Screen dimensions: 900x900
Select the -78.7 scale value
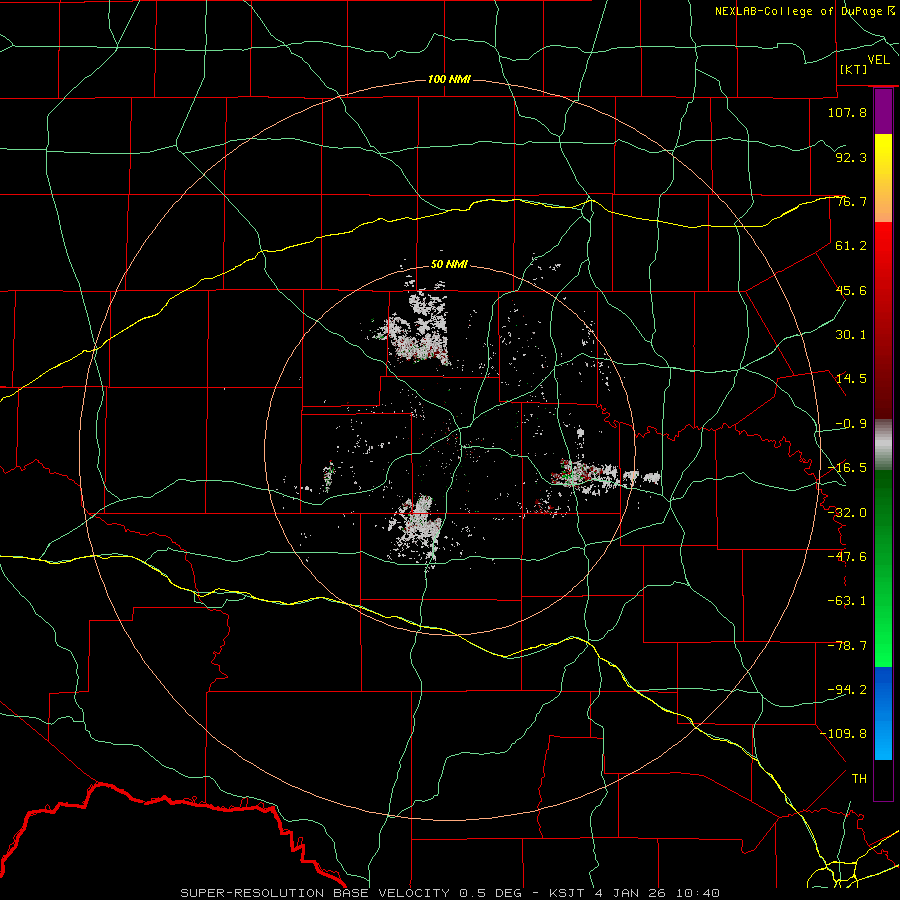point(847,646)
